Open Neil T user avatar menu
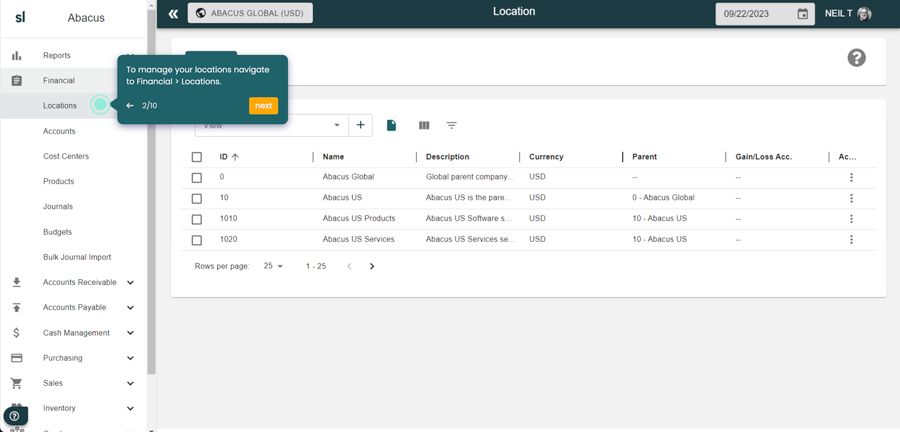This screenshot has width=900, height=432. click(x=864, y=14)
